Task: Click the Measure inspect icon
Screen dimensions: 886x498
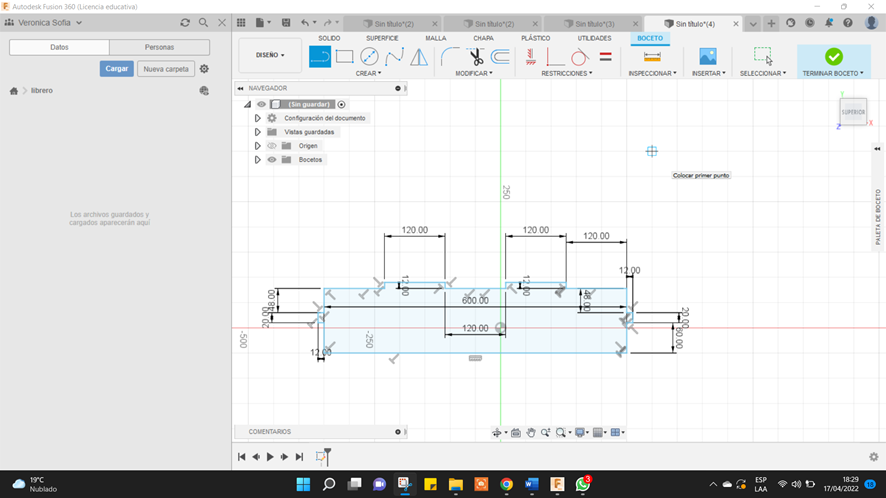Action: [652, 57]
